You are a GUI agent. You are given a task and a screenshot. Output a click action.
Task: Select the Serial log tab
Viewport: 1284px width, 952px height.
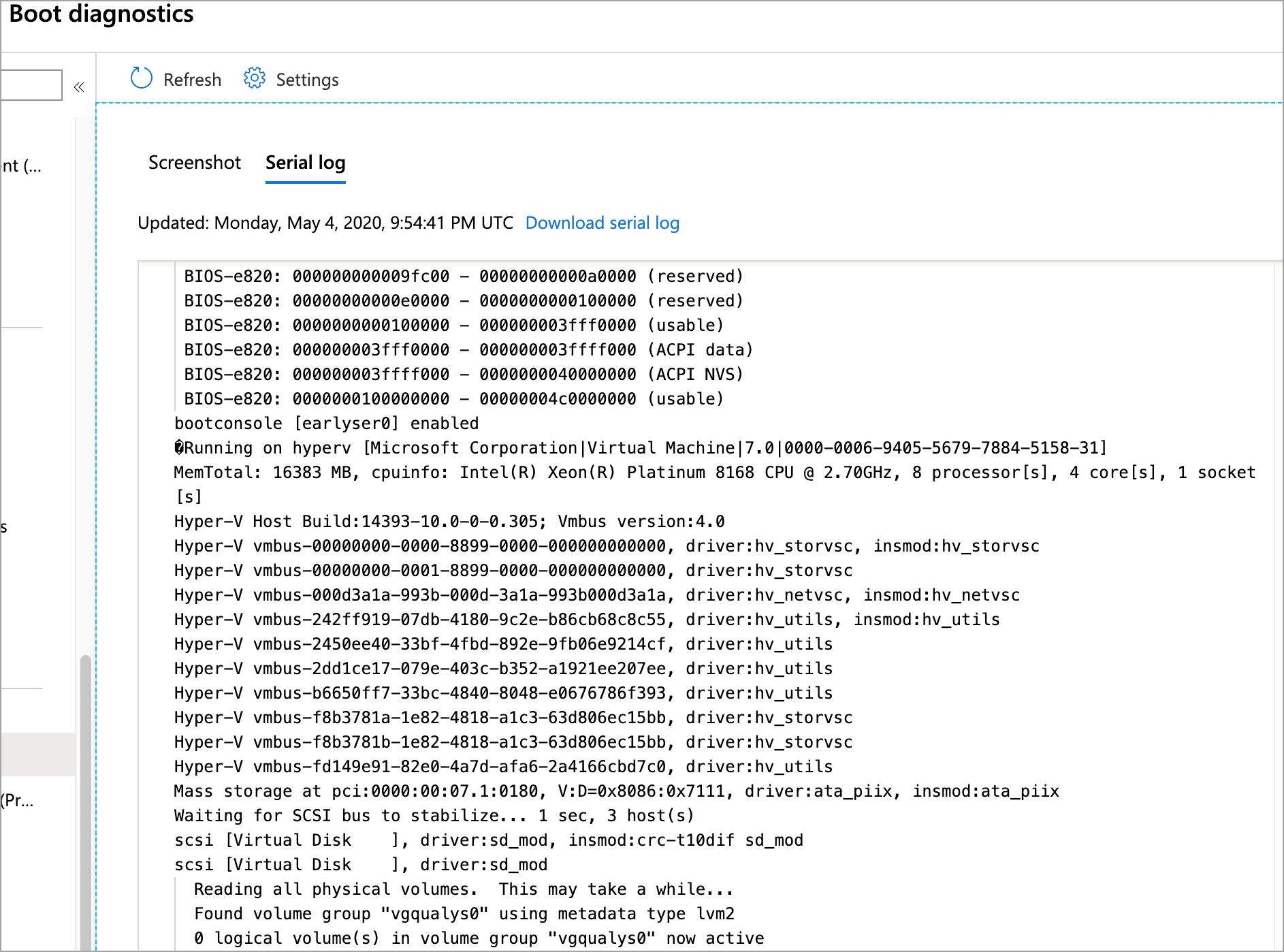click(x=305, y=163)
